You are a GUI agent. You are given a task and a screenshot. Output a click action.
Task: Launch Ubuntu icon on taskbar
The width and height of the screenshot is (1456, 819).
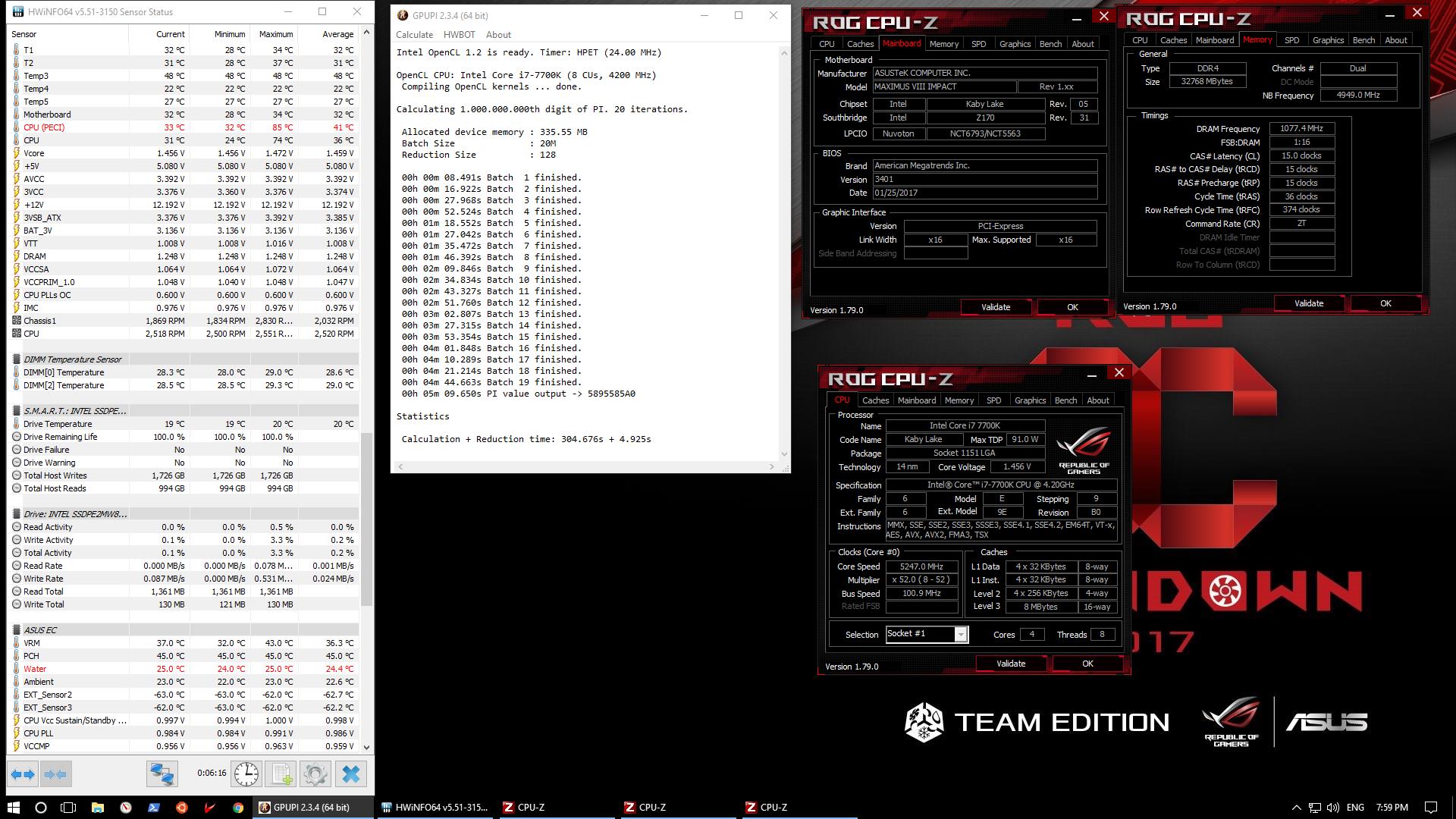coord(181,808)
